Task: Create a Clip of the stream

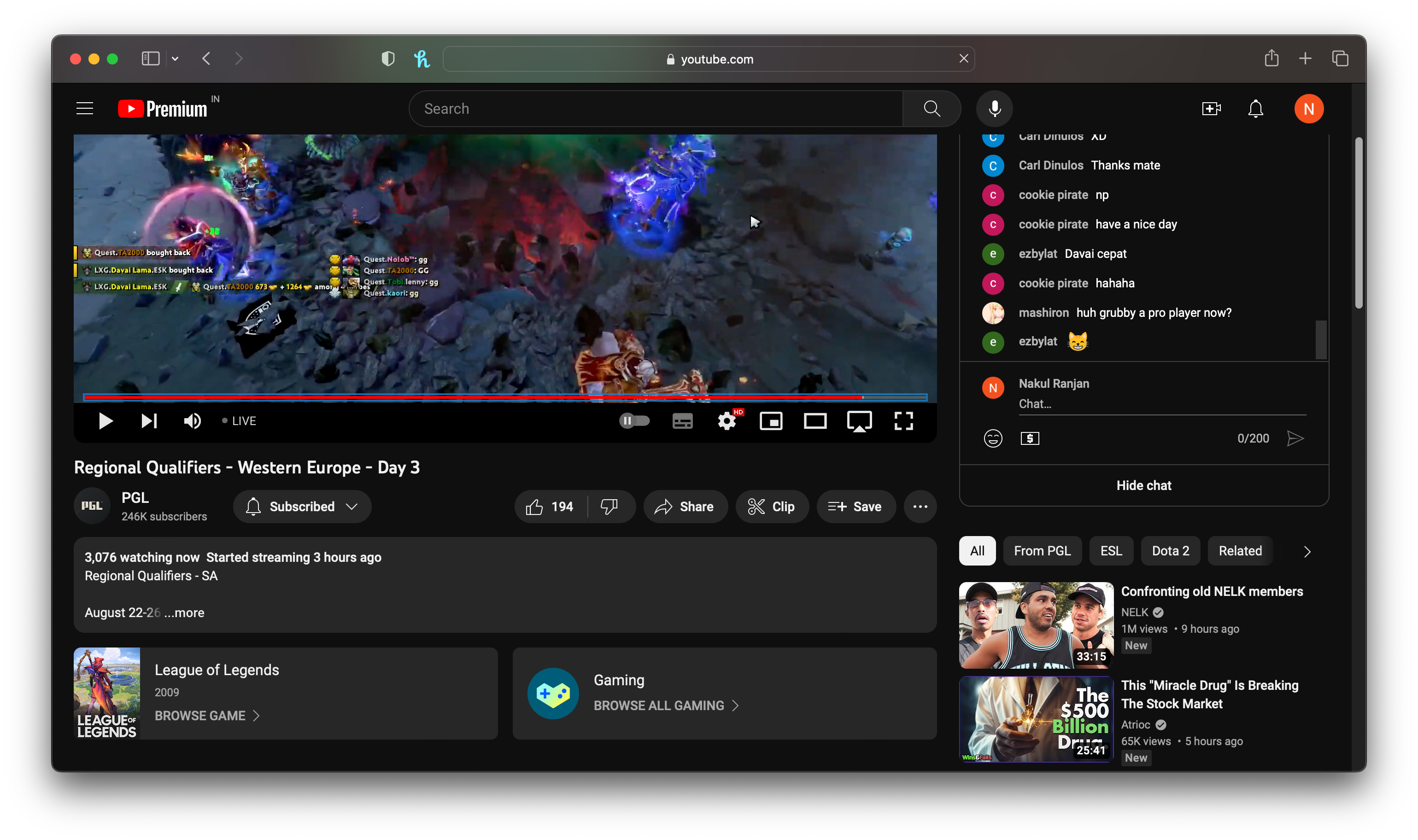Action: pyautogui.click(x=771, y=506)
